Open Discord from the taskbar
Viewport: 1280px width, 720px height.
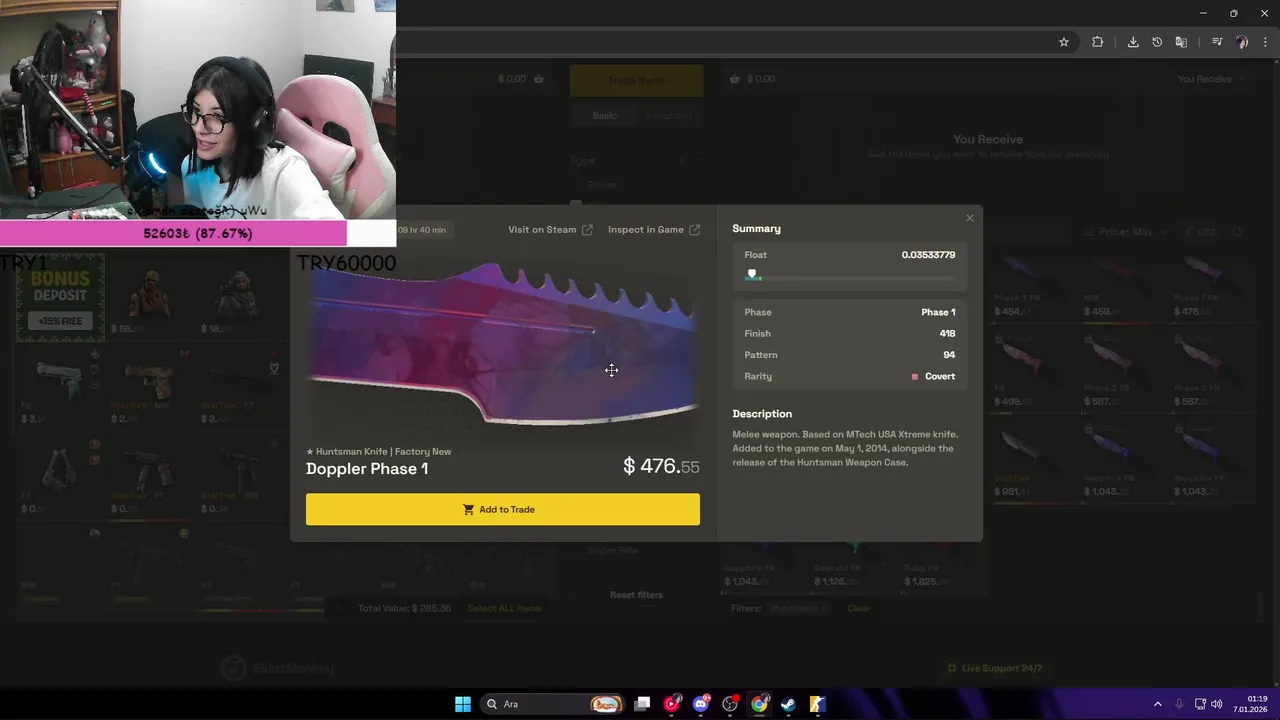click(x=701, y=704)
